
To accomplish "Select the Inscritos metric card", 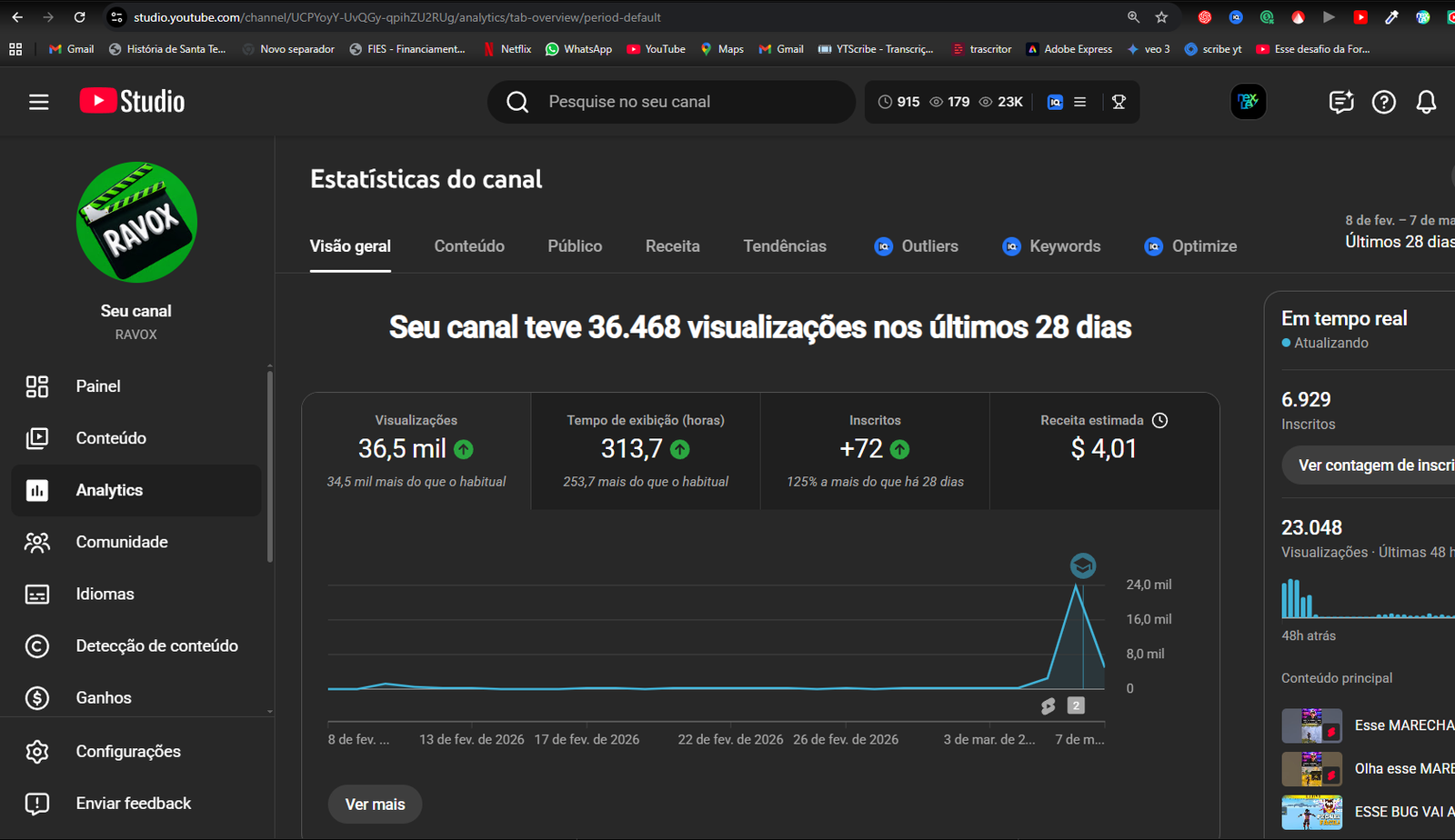I will (x=875, y=451).
